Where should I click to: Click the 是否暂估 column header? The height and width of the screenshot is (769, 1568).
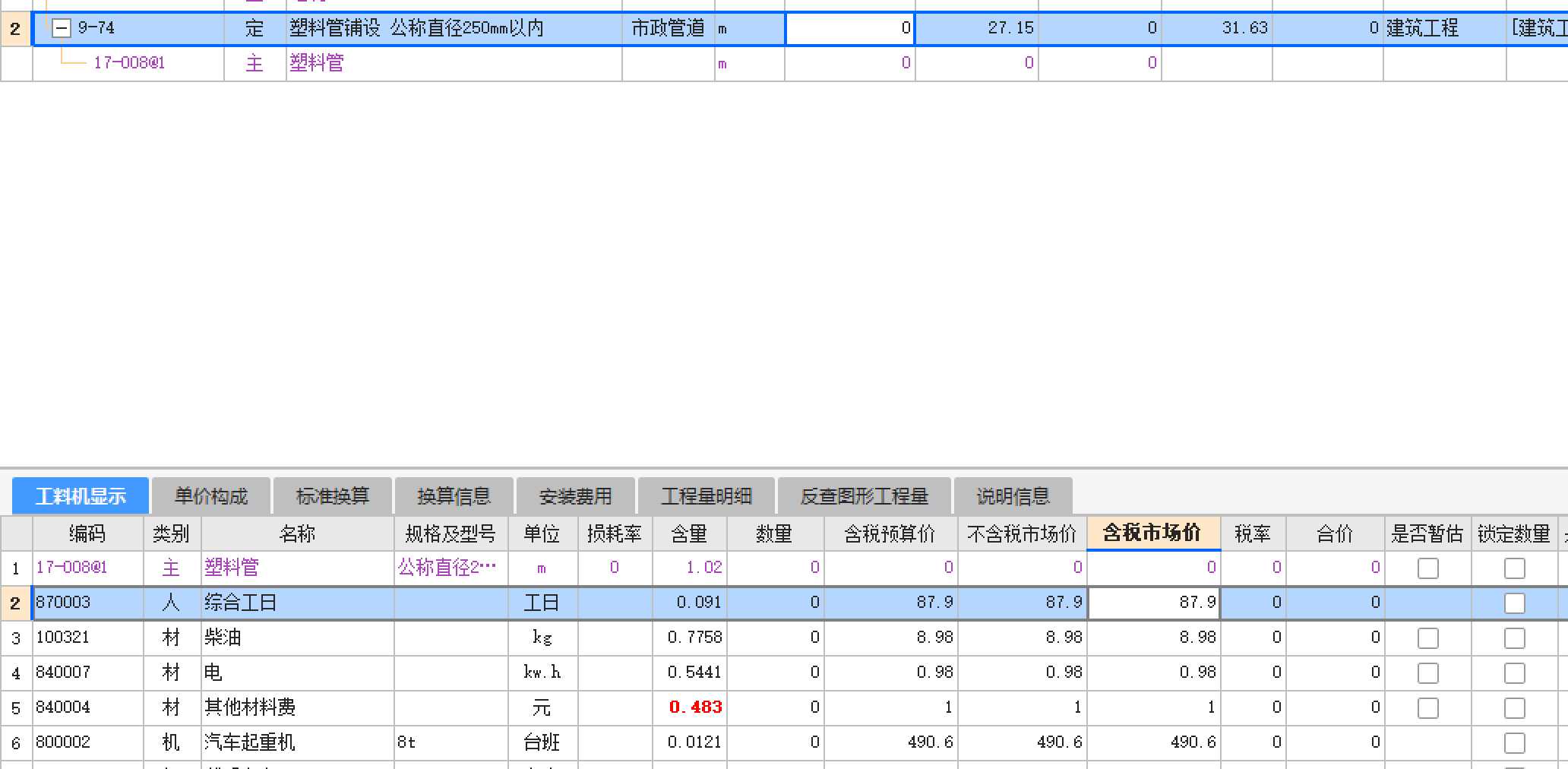coord(1428,533)
